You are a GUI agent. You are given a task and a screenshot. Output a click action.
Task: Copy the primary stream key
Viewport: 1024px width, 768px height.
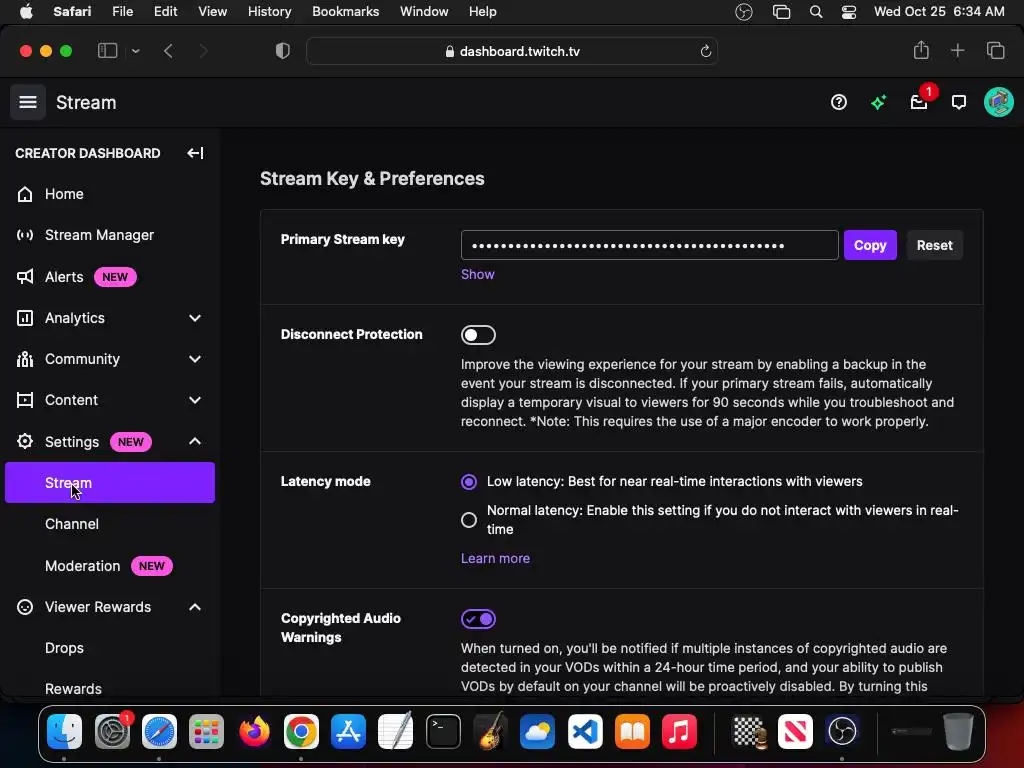click(x=870, y=245)
